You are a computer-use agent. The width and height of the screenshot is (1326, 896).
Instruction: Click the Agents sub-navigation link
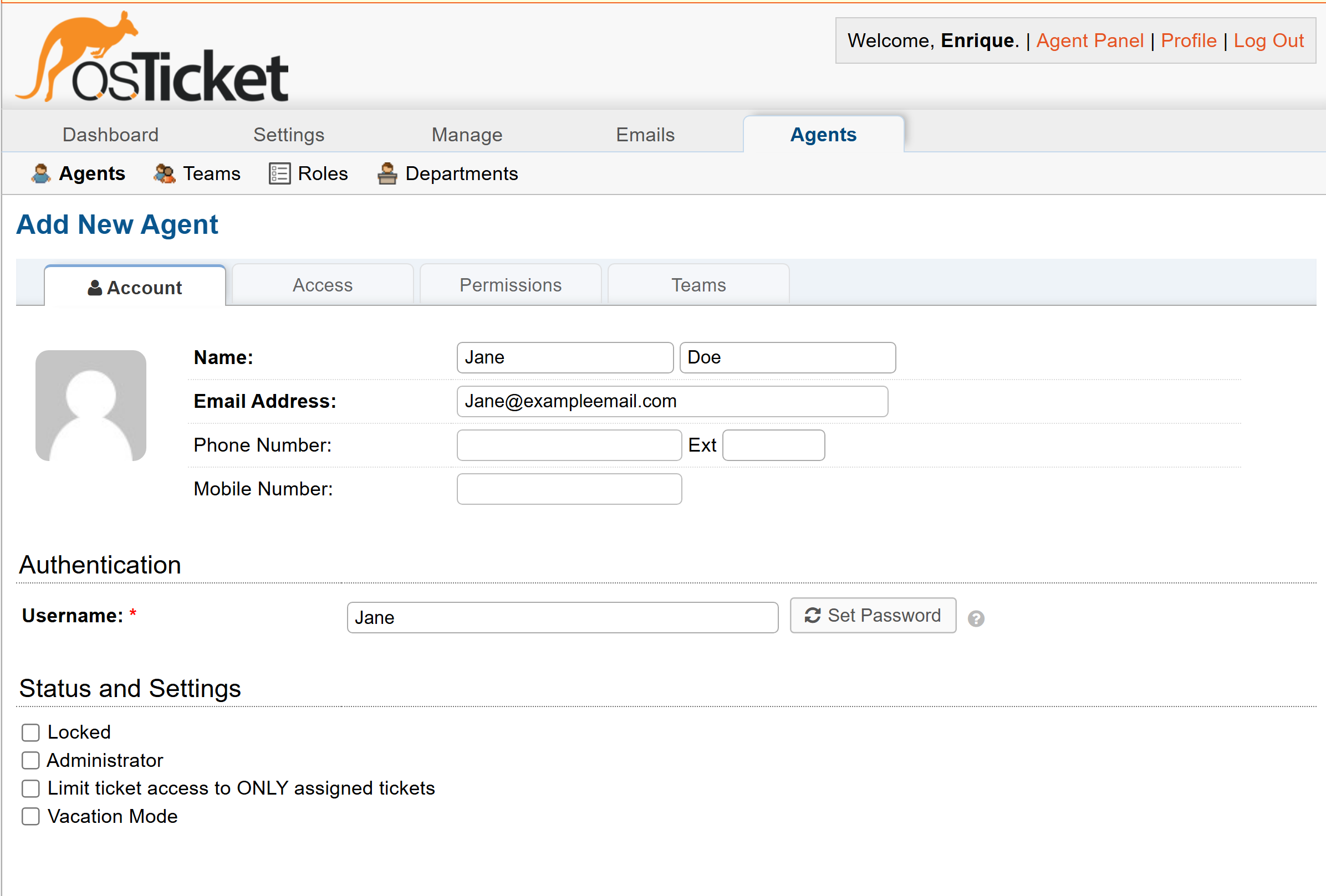click(x=92, y=173)
